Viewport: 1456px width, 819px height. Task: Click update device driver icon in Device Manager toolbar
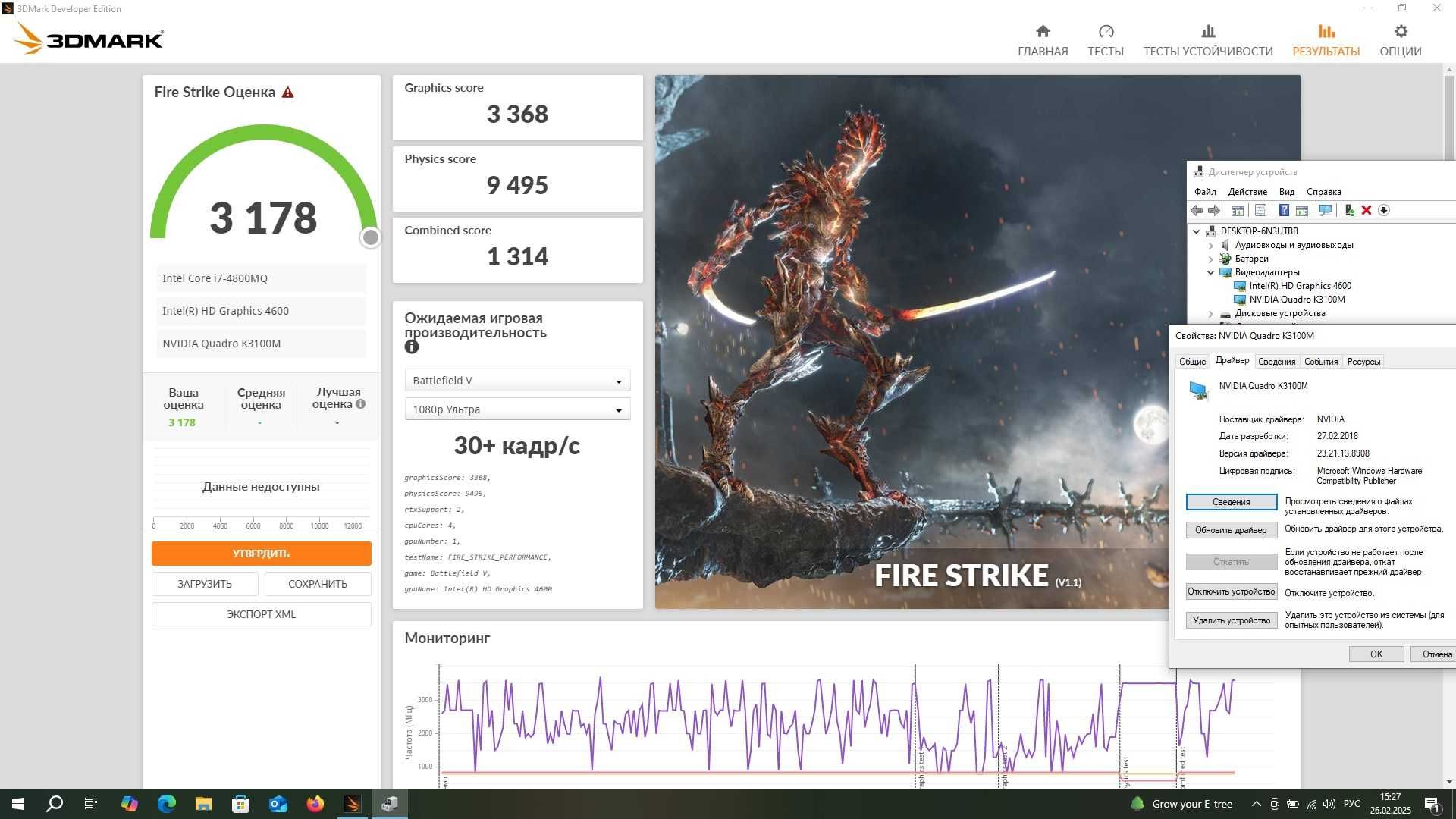tap(1349, 211)
